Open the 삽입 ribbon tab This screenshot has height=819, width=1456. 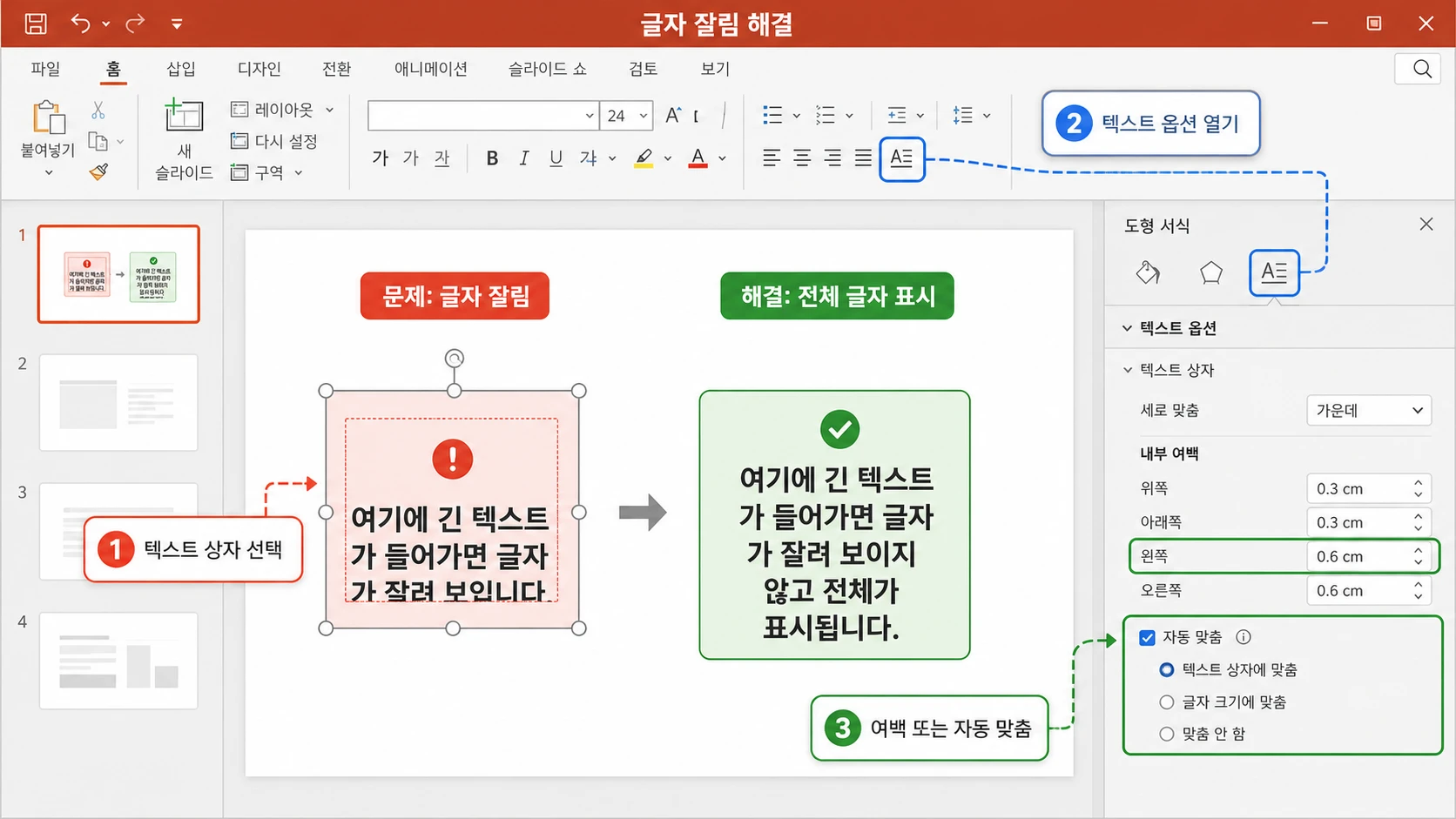tap(181, 69)
